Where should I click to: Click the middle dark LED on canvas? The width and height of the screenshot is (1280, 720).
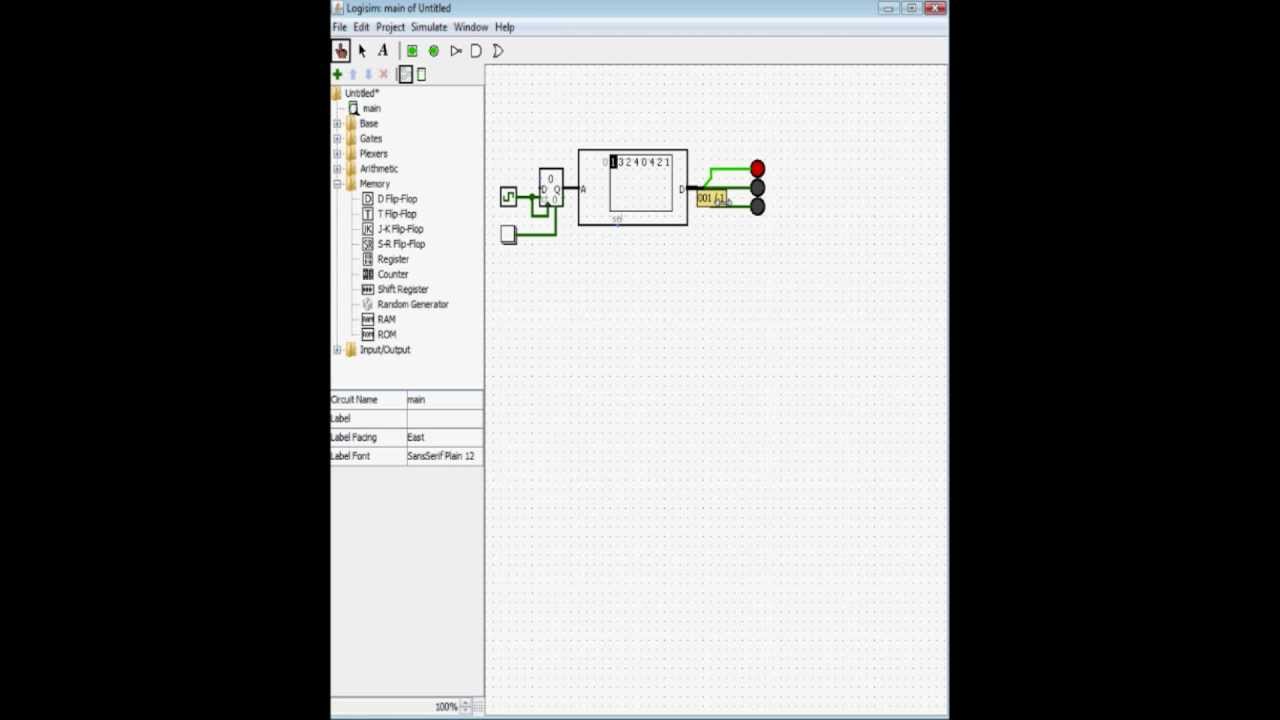pos(757,188)
